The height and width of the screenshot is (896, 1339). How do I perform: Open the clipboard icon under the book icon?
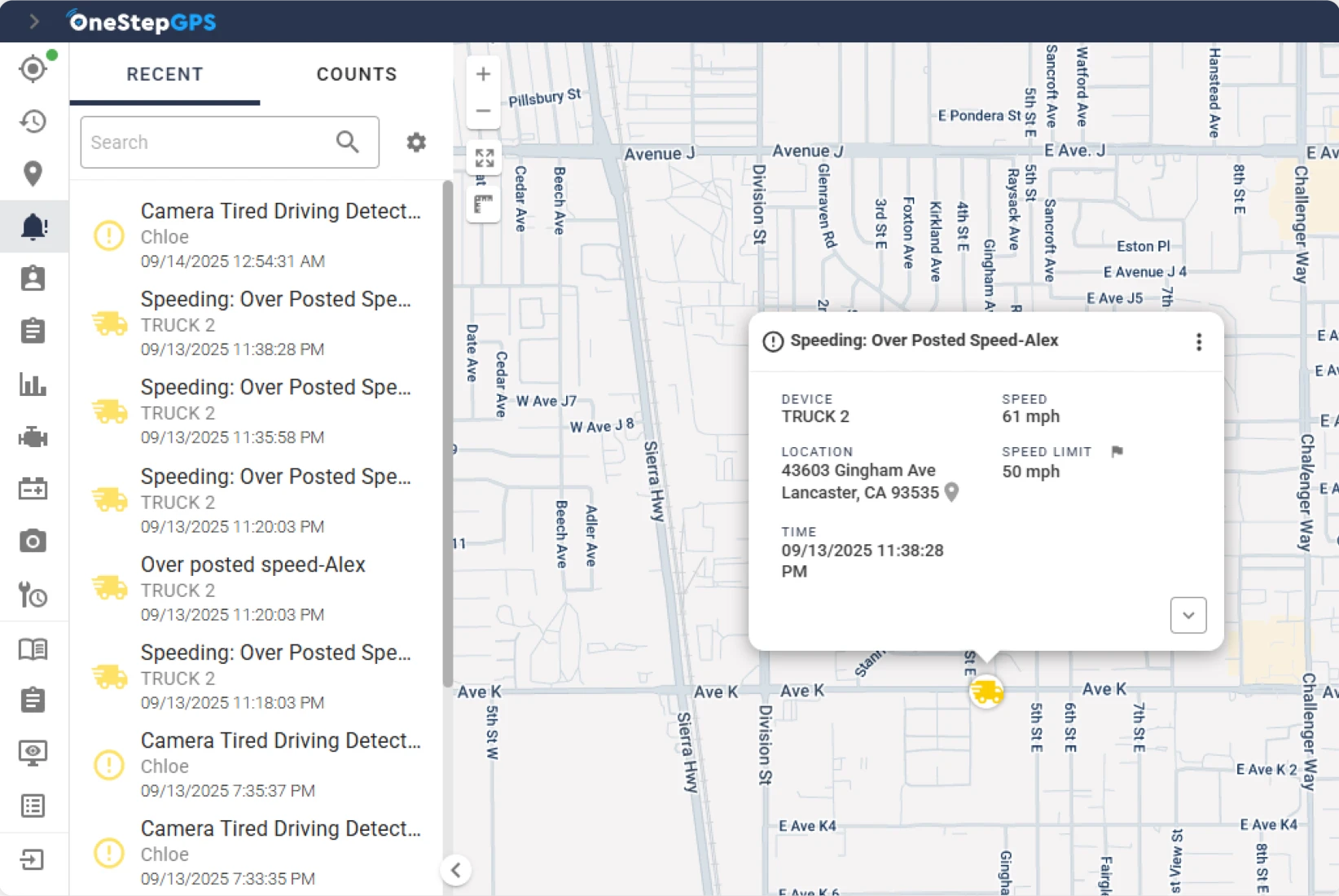pos(33,700)
